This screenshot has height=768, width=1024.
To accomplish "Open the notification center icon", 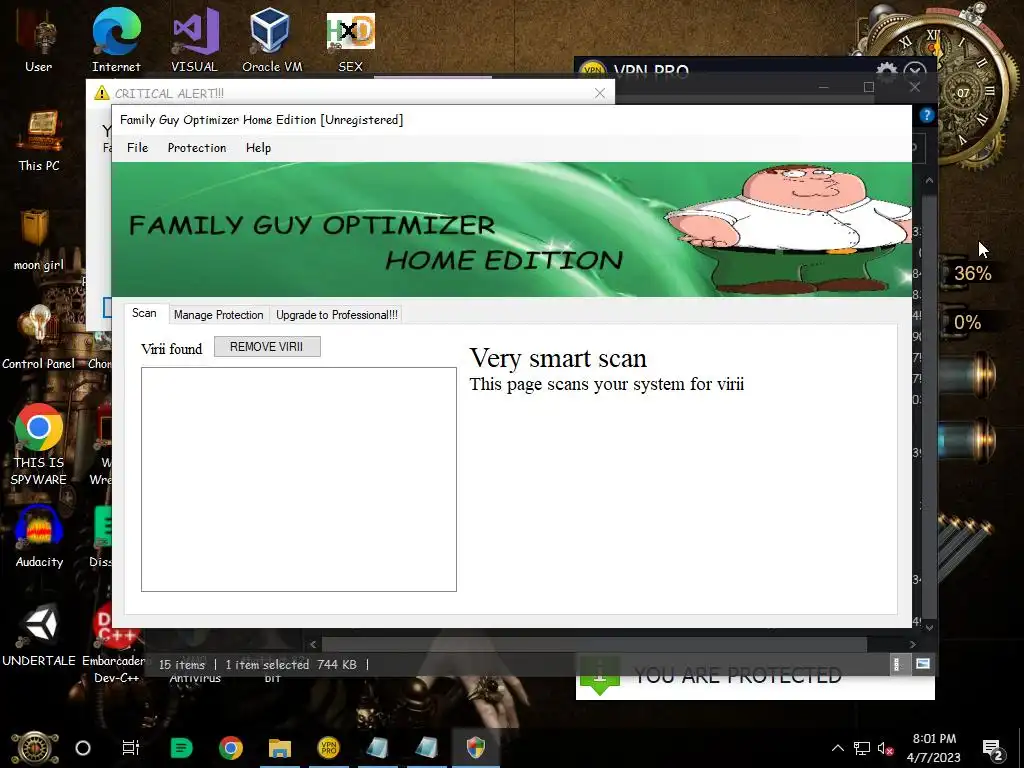I will 993,749.
